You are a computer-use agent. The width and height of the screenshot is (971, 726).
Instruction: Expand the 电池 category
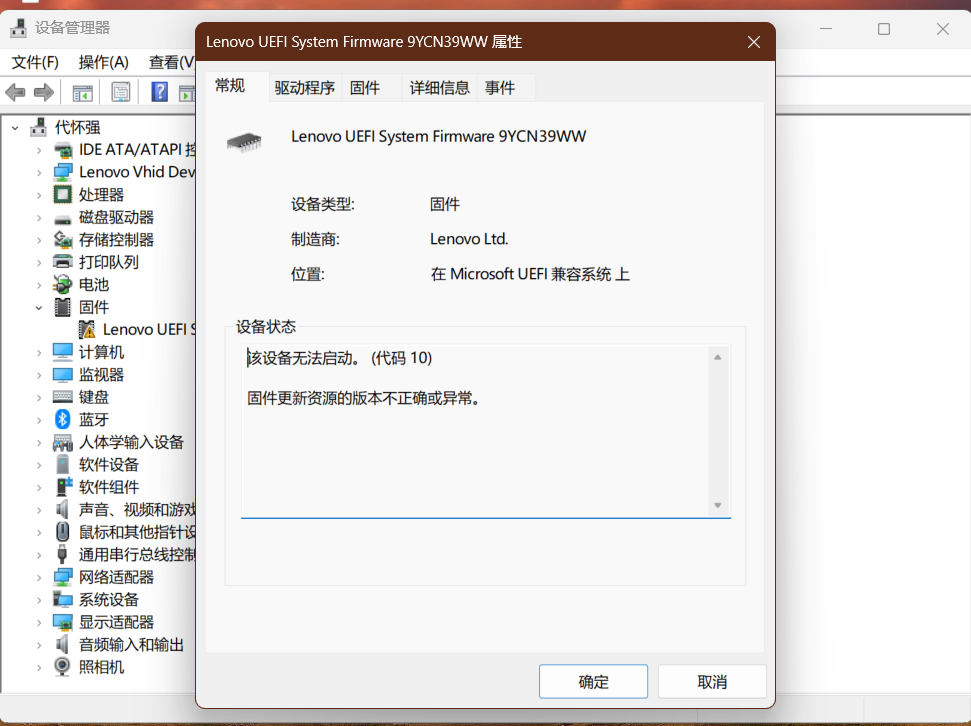(39, 285)
